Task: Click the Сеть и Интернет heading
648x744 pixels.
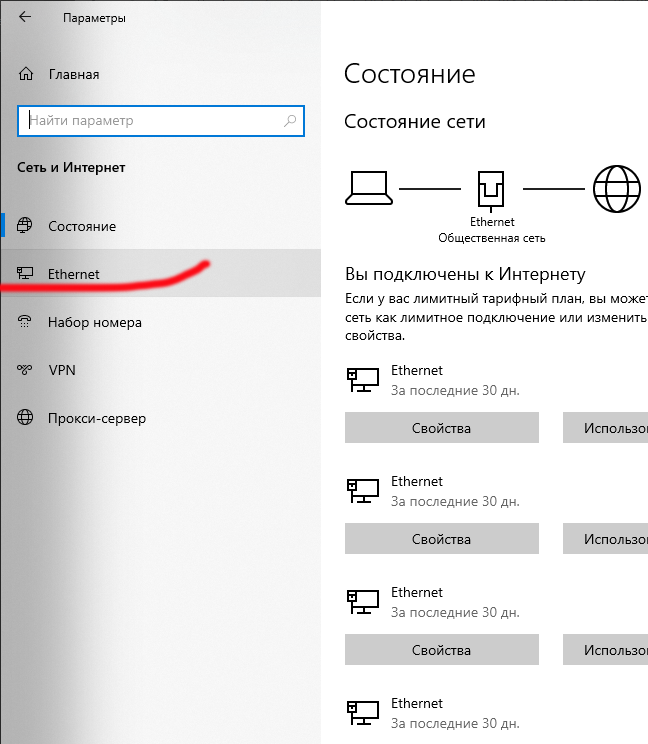Action: coord(71,167)
